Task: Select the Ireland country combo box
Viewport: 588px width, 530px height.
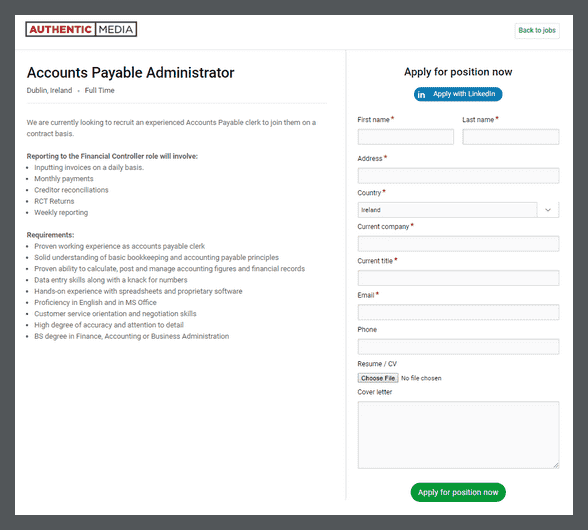Action: pyautogui.click(x=458, y=210)
